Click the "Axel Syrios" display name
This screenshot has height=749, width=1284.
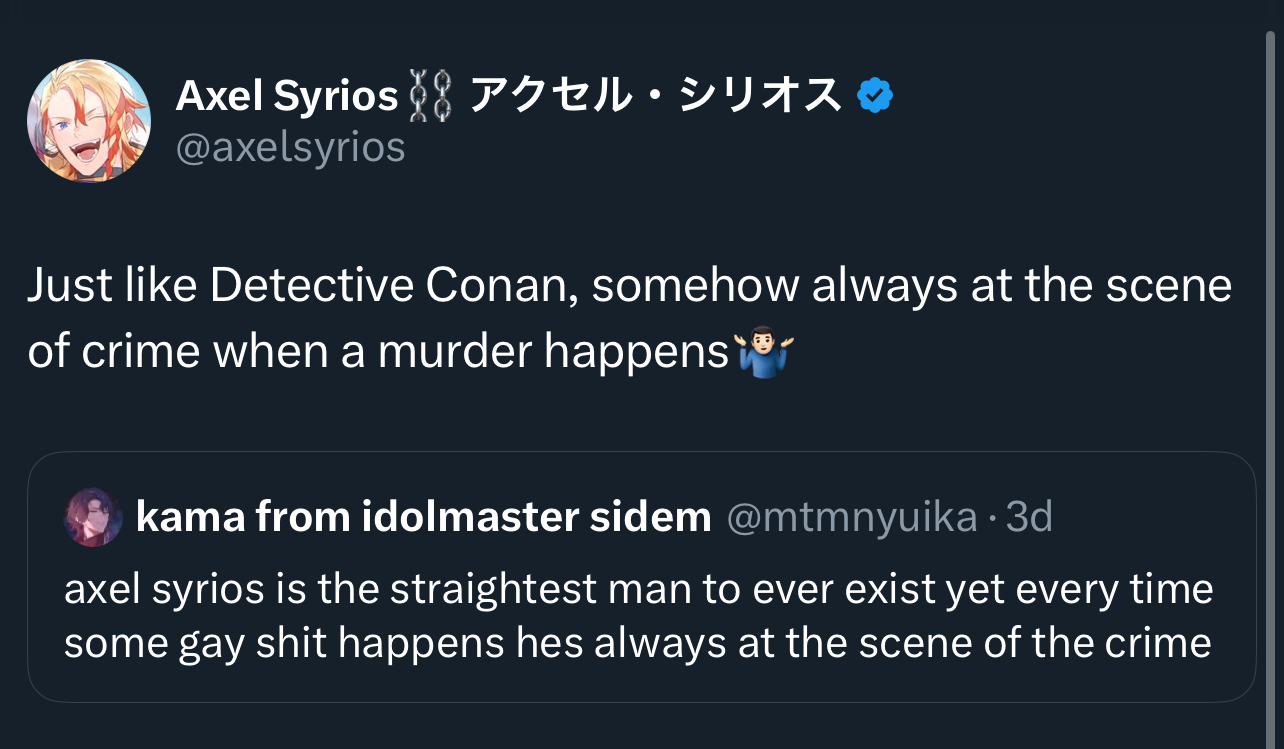click(287, 97)
